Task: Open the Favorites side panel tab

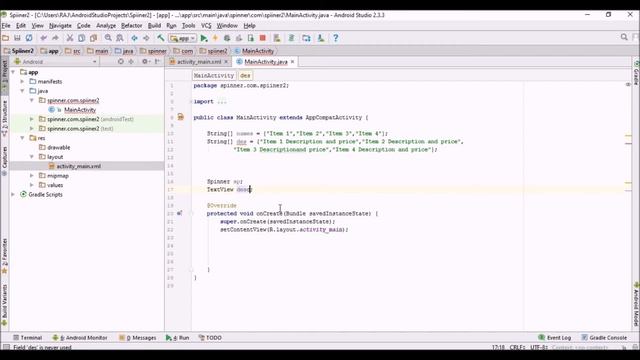Action: click(x=4, y=255)
